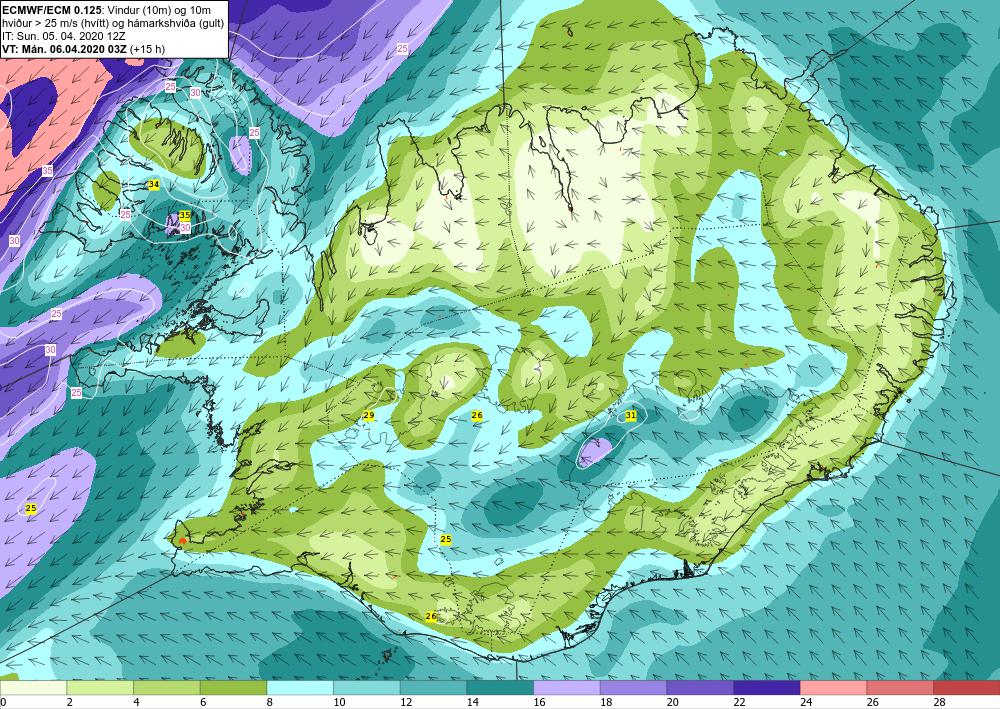Click the 'IT: Sun. 05. 04. 2020 12Z' line
The height and width of the screenshot is (709, 1000).
click(64, 36)
